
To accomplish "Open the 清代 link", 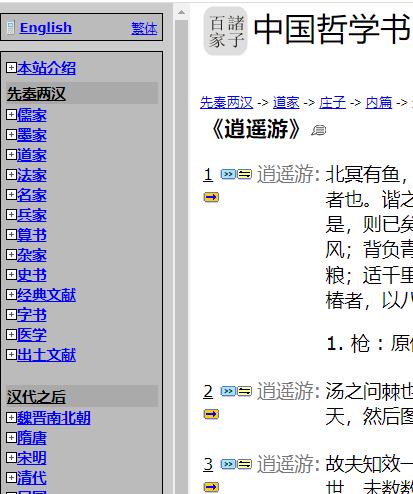I will tap(32, 478).
